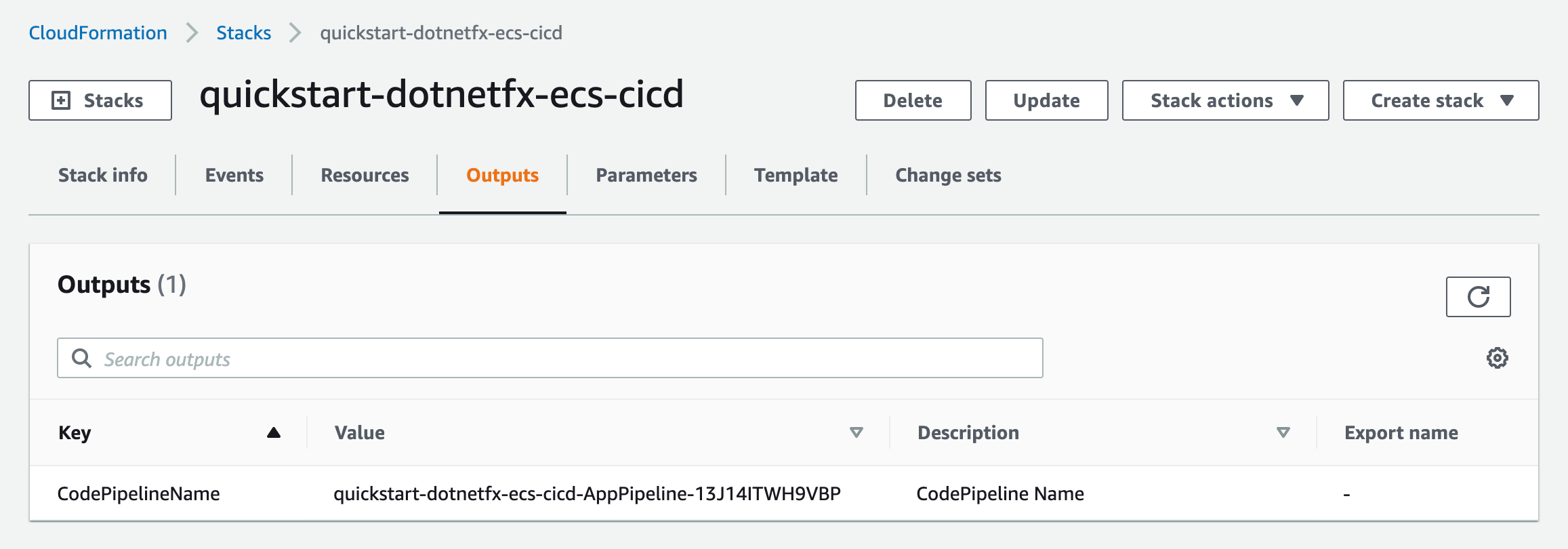Focus the Search outputs field
This screenshot has height=549, width=1568.
coord(550,358)
